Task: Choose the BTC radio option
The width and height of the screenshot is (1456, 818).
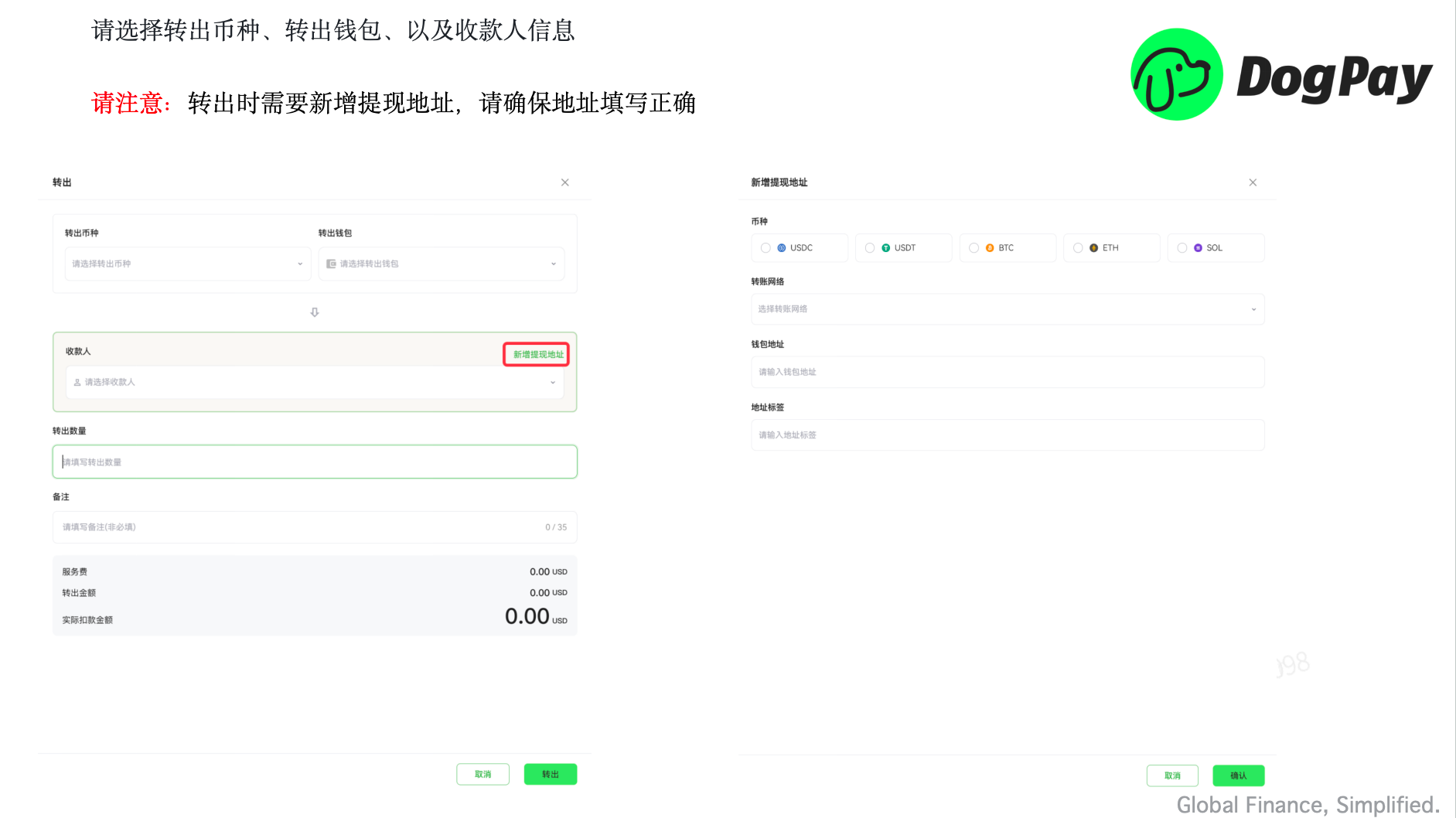Action: click(x=974, y=248)
